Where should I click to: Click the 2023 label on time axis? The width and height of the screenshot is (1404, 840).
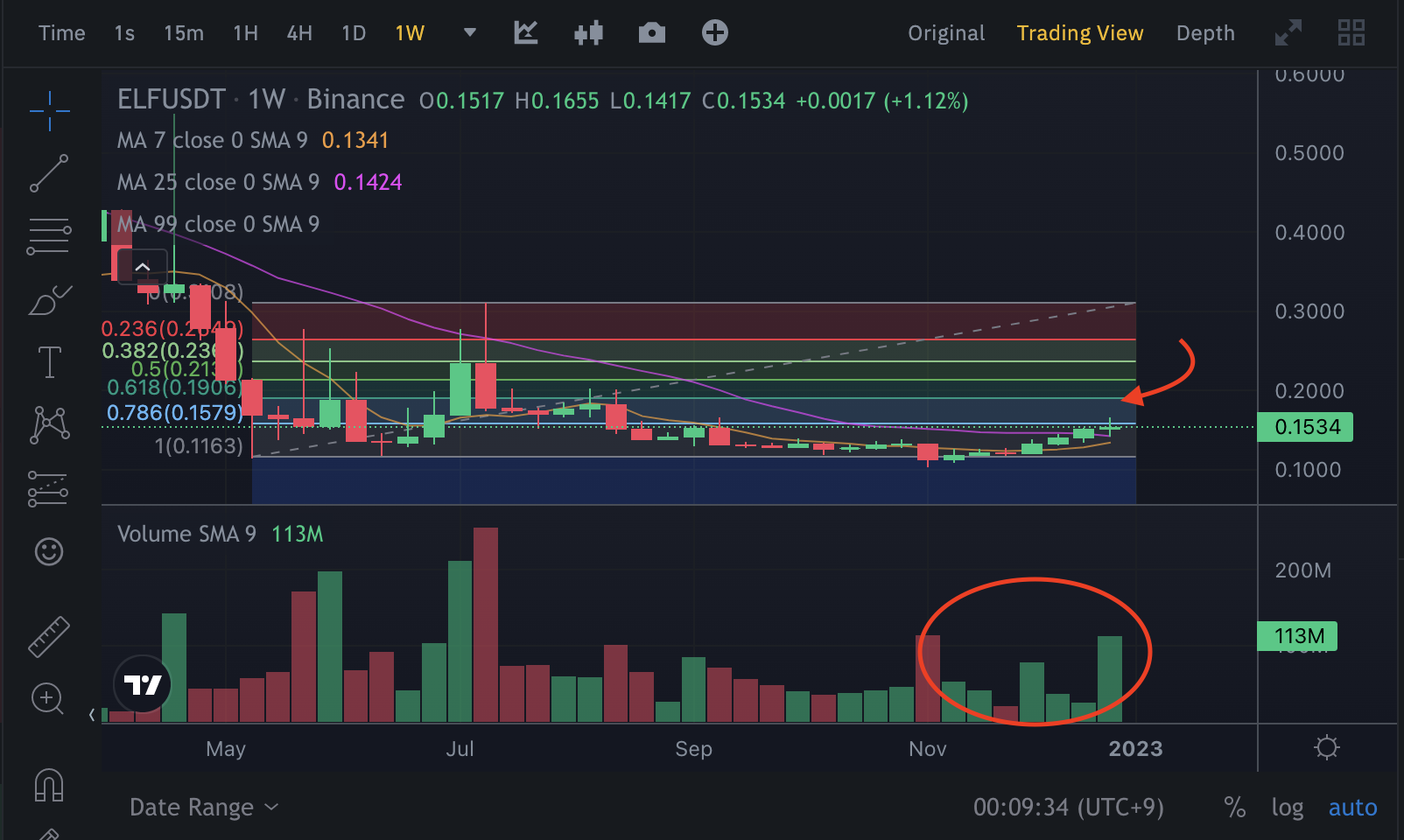coord(1135,749)
